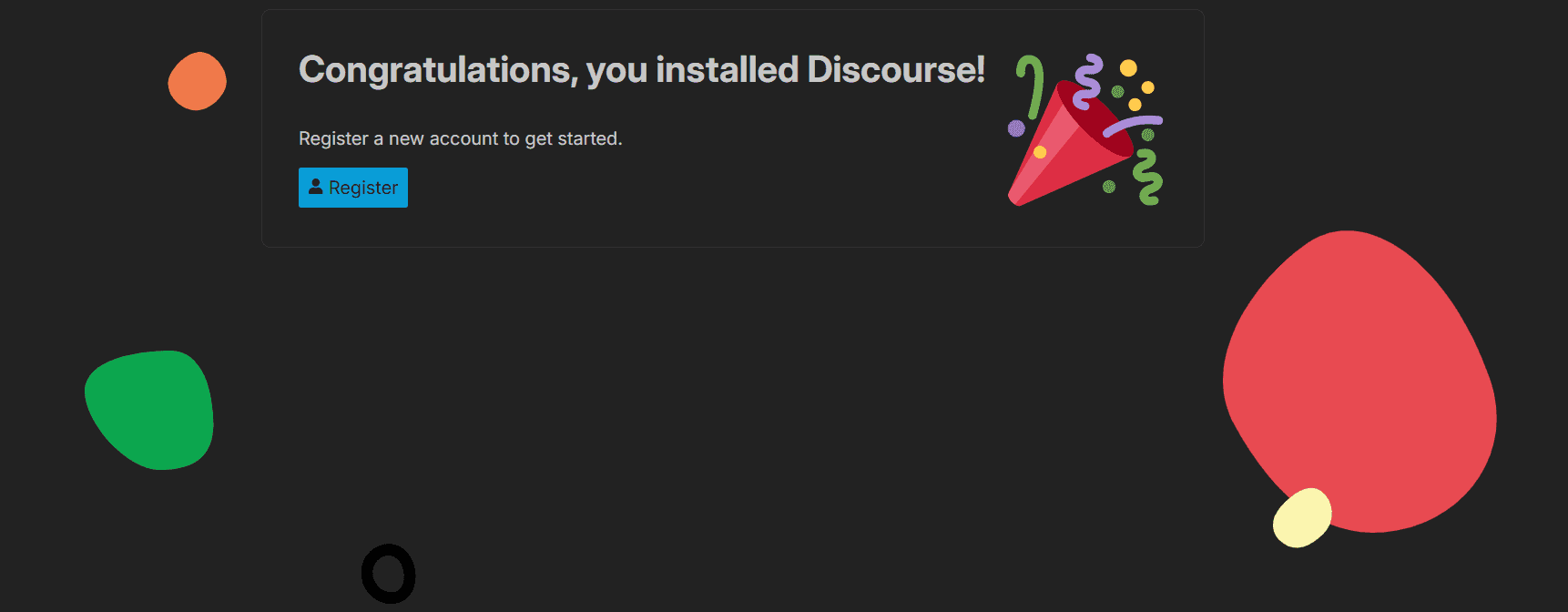Click the orange blob decoration
The height and width of the screenshot is (612, 1568).
(197, 81)
